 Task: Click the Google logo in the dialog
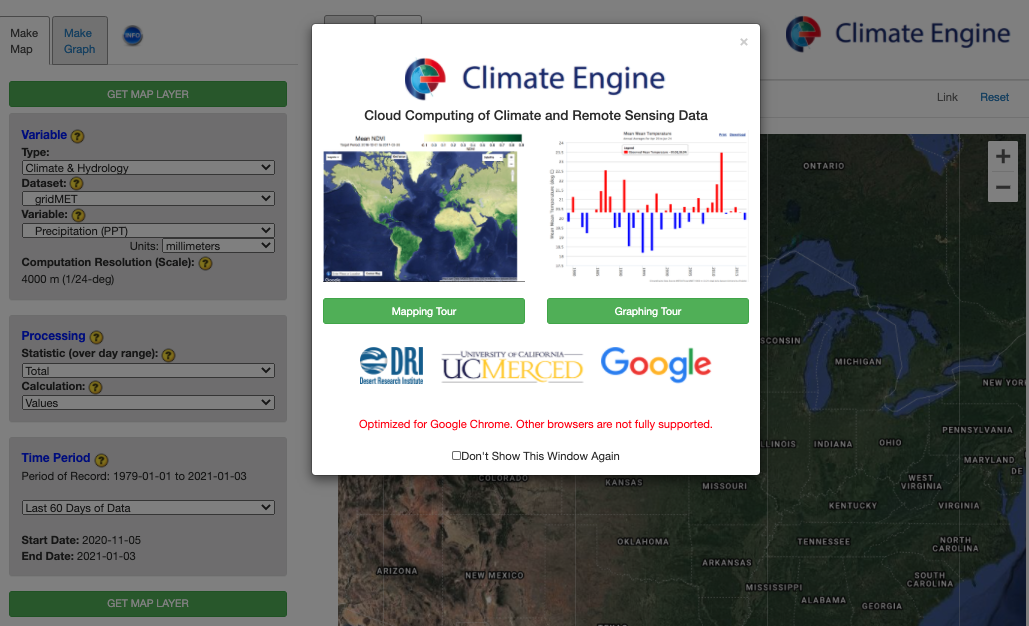point(656,364)
